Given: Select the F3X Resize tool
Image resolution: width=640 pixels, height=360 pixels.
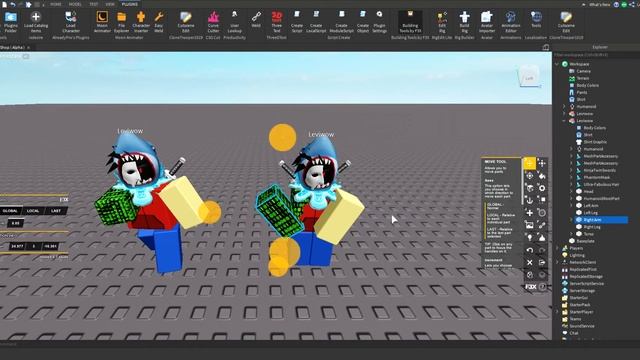Looking at the screenshot, I should click(x=542, y=163).
